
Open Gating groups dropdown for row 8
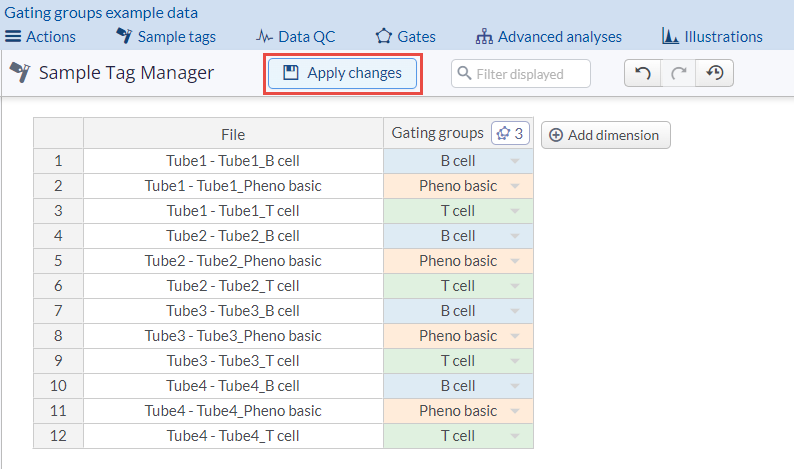pyautogui.click(x=515, y=336)
